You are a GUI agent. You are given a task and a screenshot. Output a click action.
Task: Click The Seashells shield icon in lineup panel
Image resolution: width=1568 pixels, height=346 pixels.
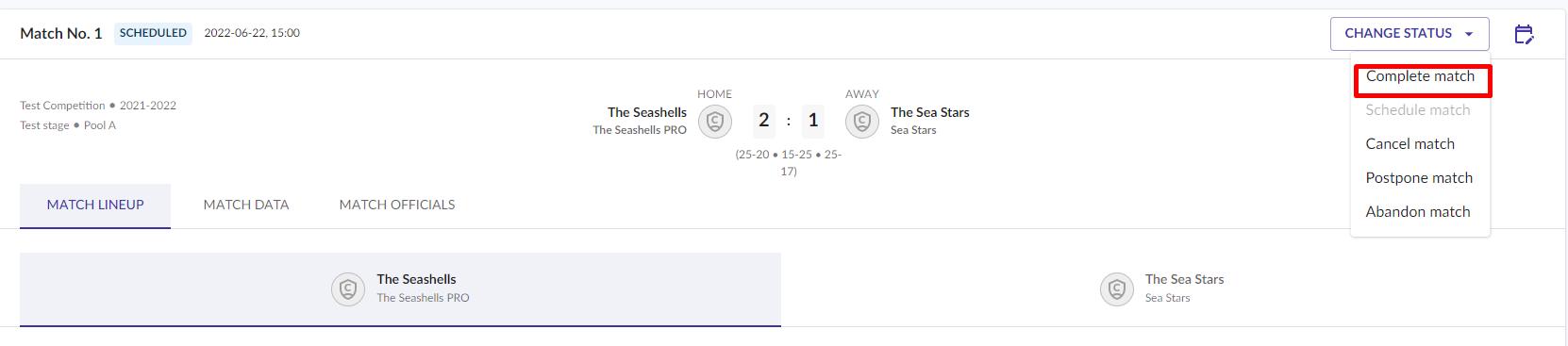pos(348,288)
